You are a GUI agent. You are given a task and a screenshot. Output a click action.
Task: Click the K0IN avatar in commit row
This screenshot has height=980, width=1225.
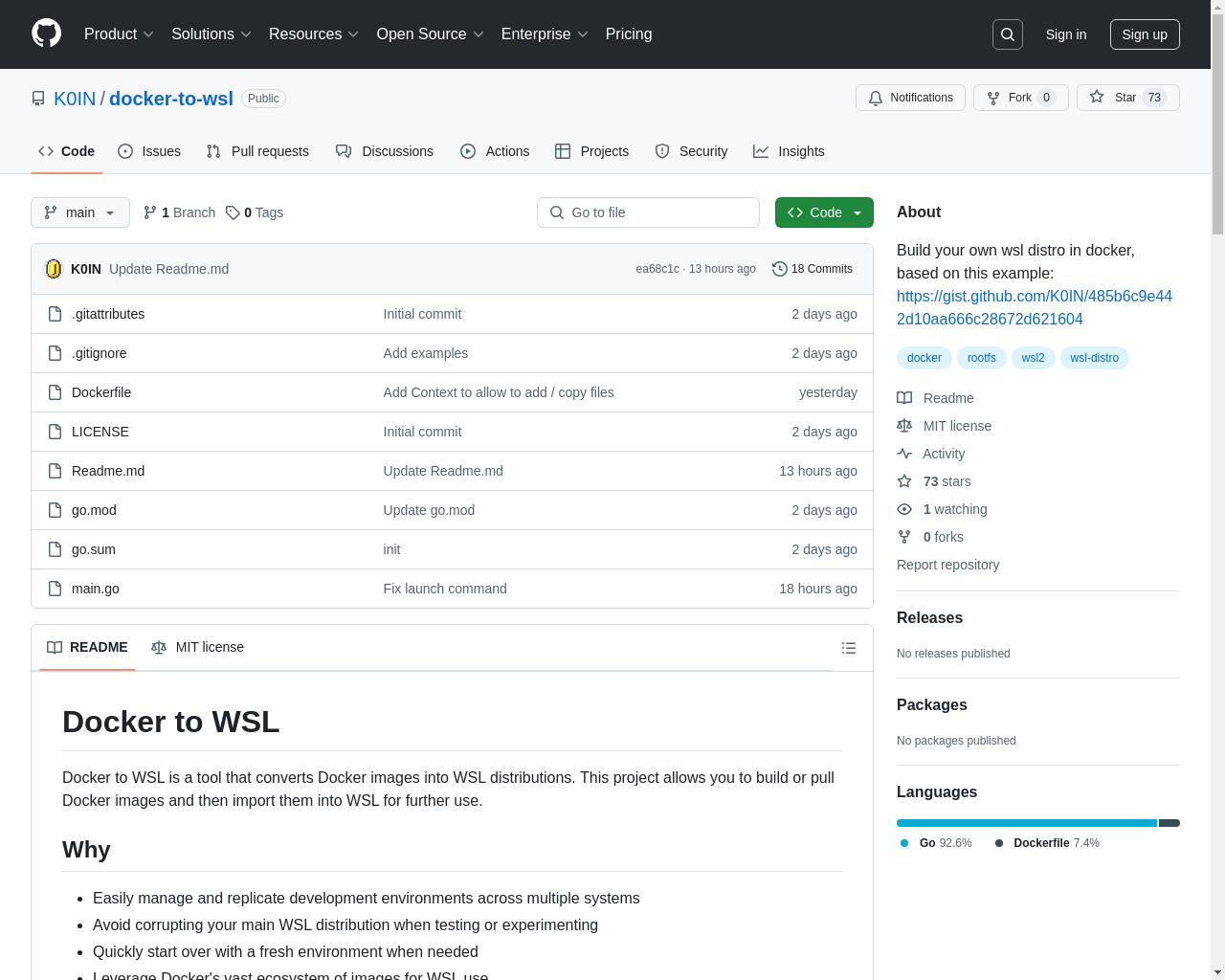(x=54, y=269)
